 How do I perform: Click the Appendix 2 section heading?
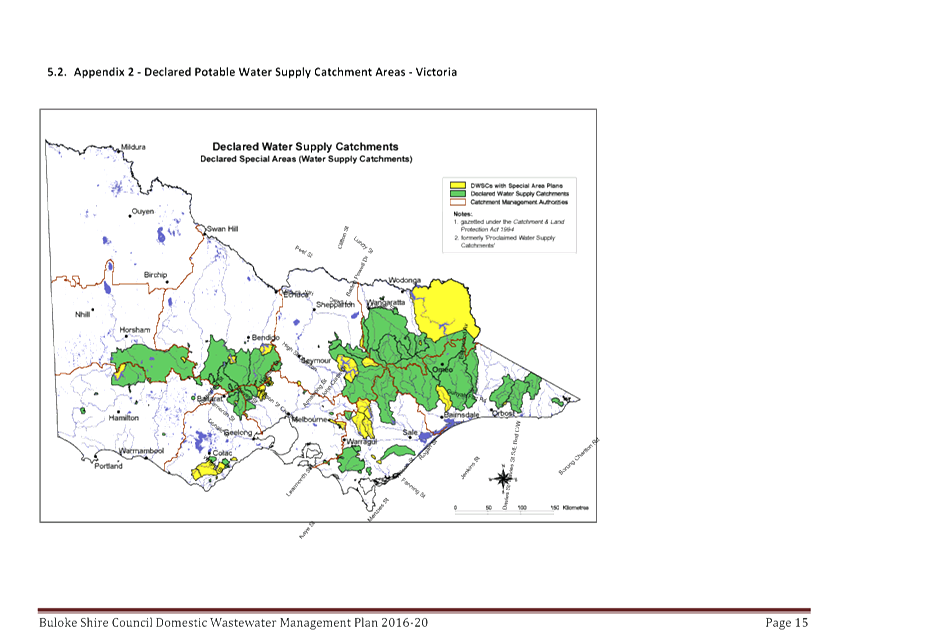(x=252, y=73)
